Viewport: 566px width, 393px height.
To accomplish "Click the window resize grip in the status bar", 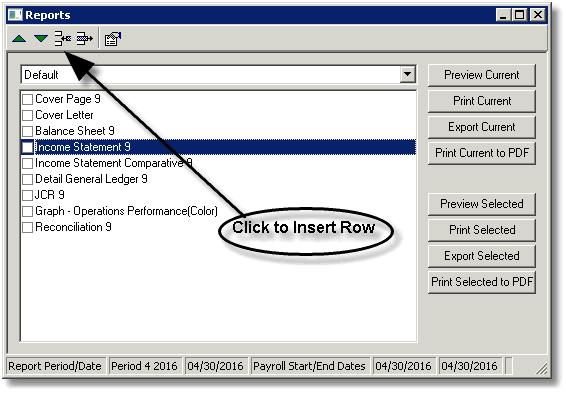I will click(x=541, y=368).
